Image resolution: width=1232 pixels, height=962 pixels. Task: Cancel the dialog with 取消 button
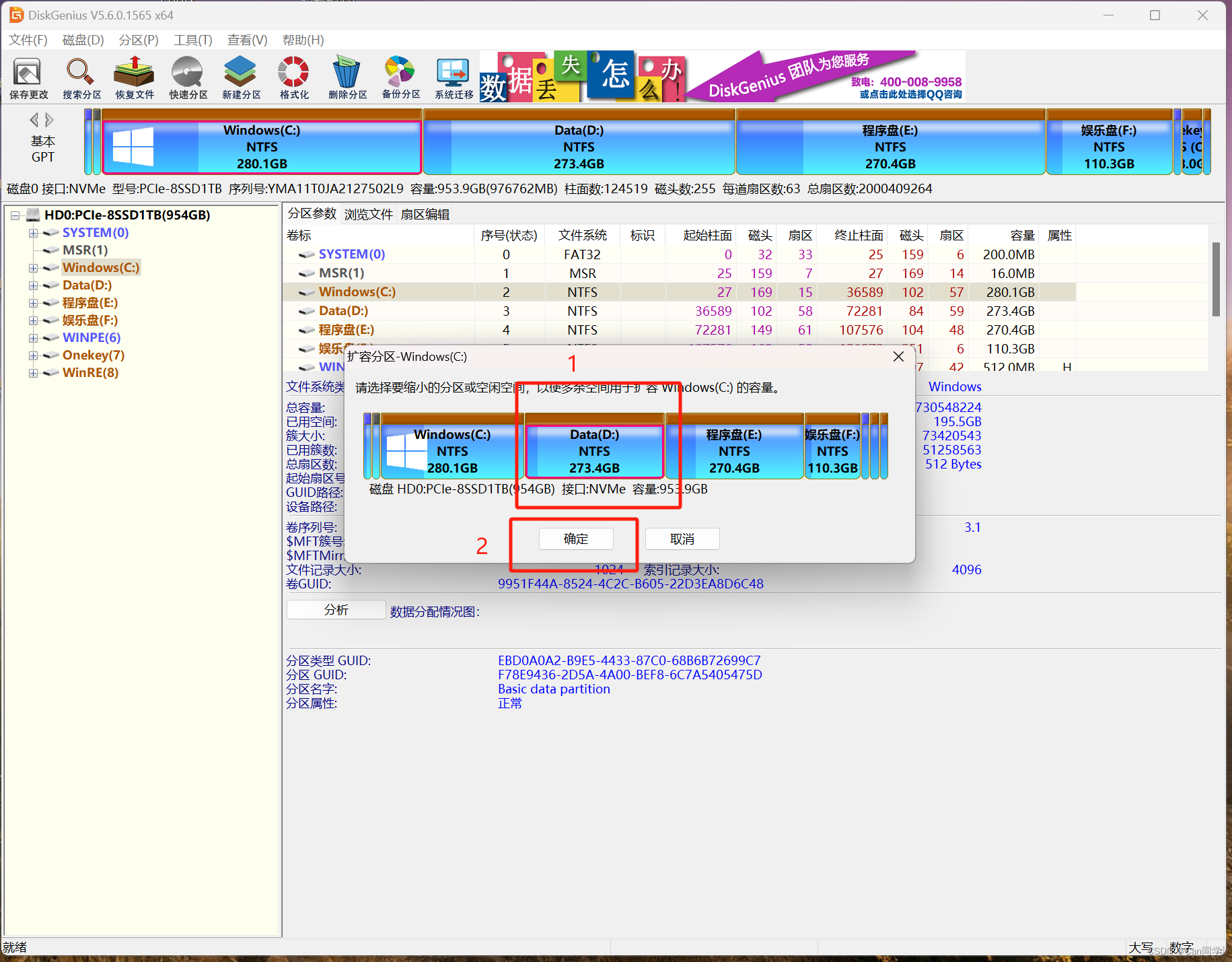[x=682, y=539]
